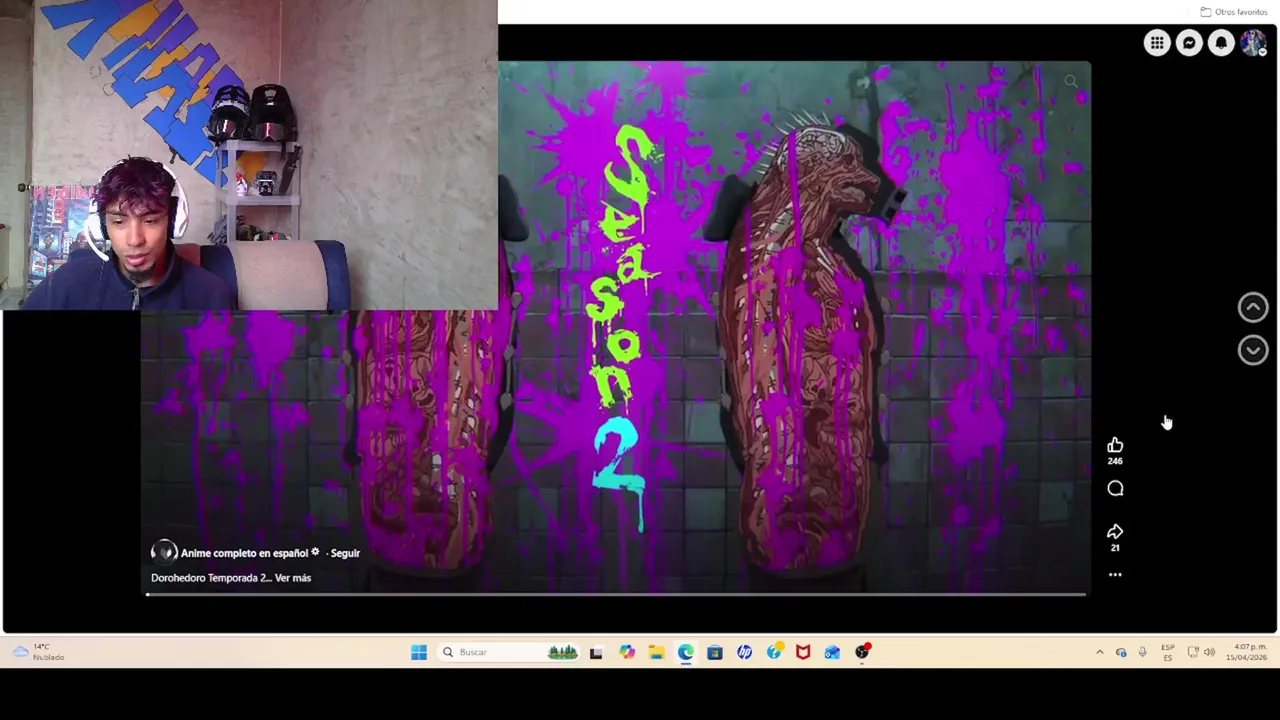Open Messenger chats icon
The height and width of the screenshot is (720, 1280).
[1189, 42]
